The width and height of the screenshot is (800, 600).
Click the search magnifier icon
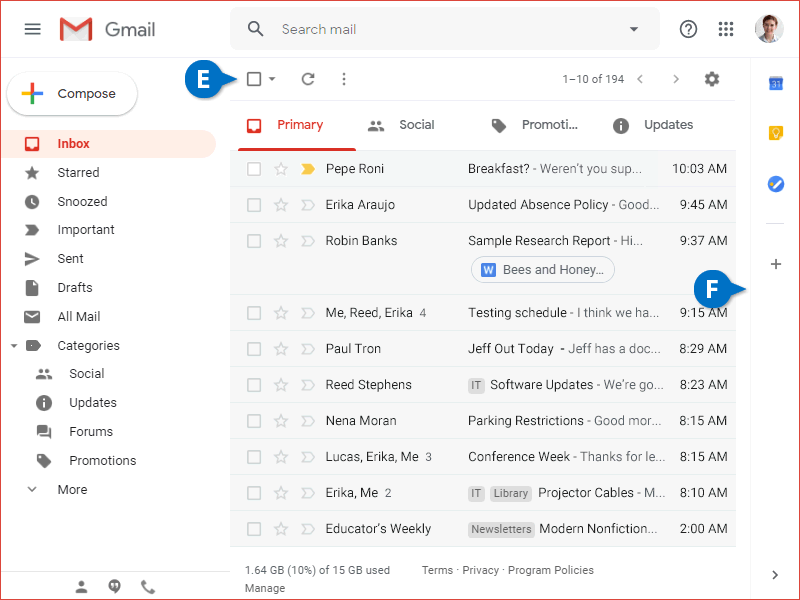tap(256, 29)
